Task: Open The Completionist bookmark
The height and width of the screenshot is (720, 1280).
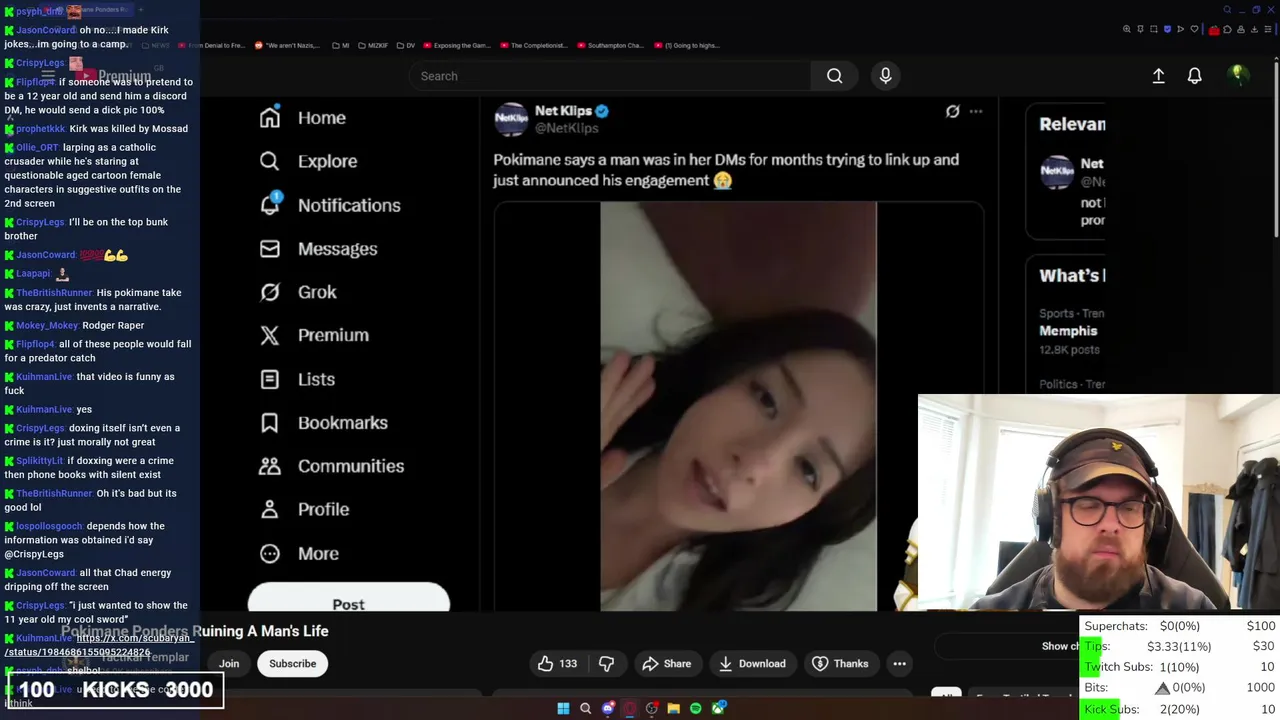Action: [533, 45]
